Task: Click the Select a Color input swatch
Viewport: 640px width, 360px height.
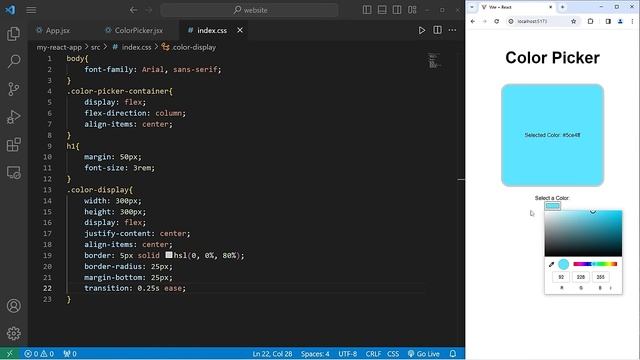Action: point(552,206)
